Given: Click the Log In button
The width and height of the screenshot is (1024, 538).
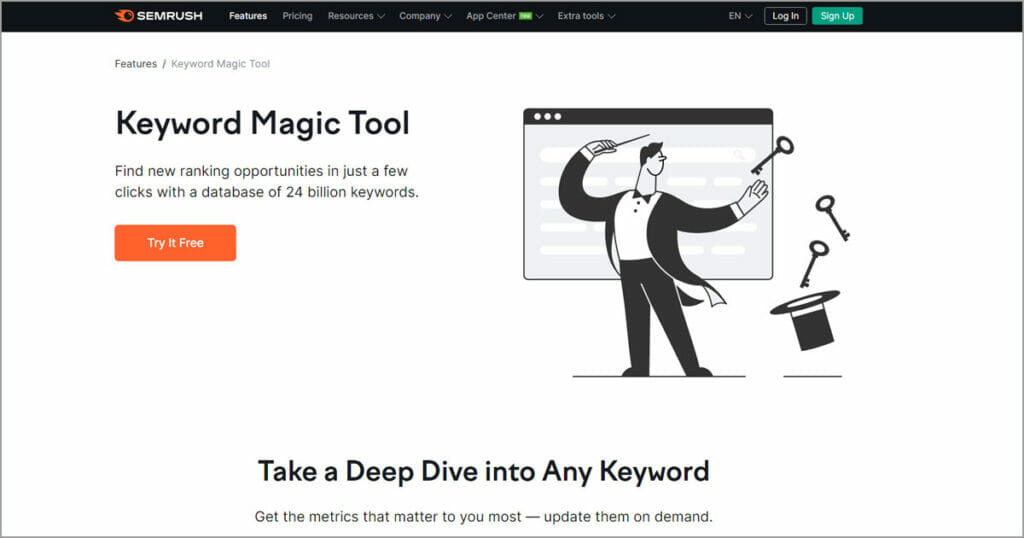Looking at the screenshot, I should 785,16.
